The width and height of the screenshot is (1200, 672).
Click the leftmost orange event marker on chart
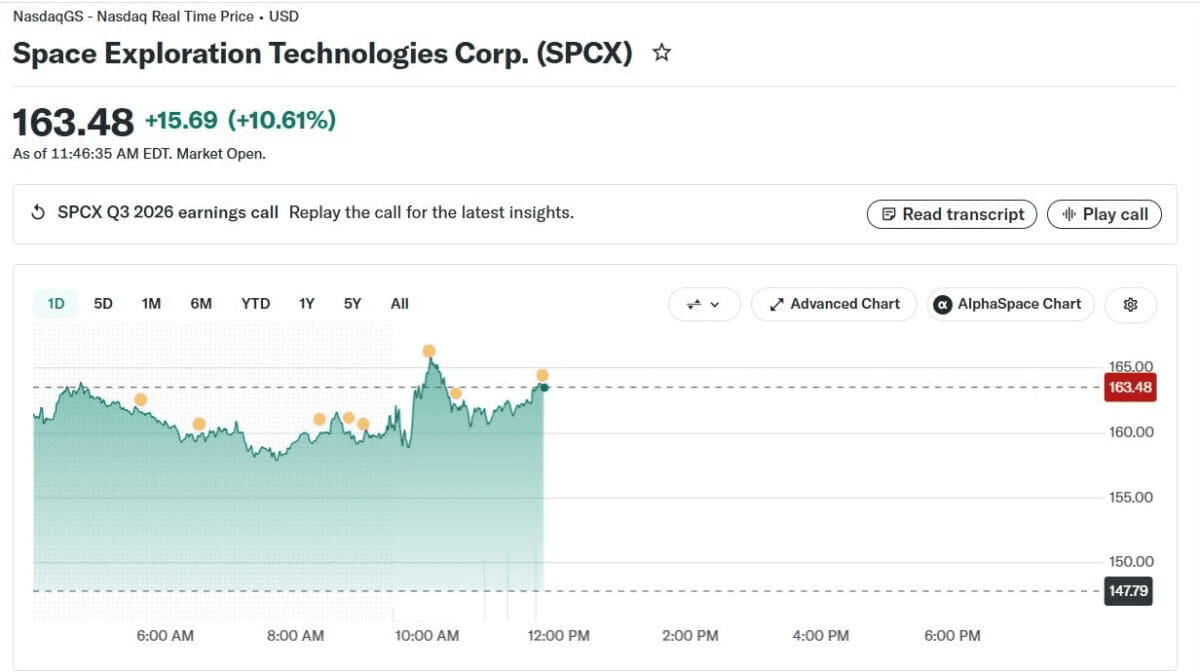click(141, 400)
